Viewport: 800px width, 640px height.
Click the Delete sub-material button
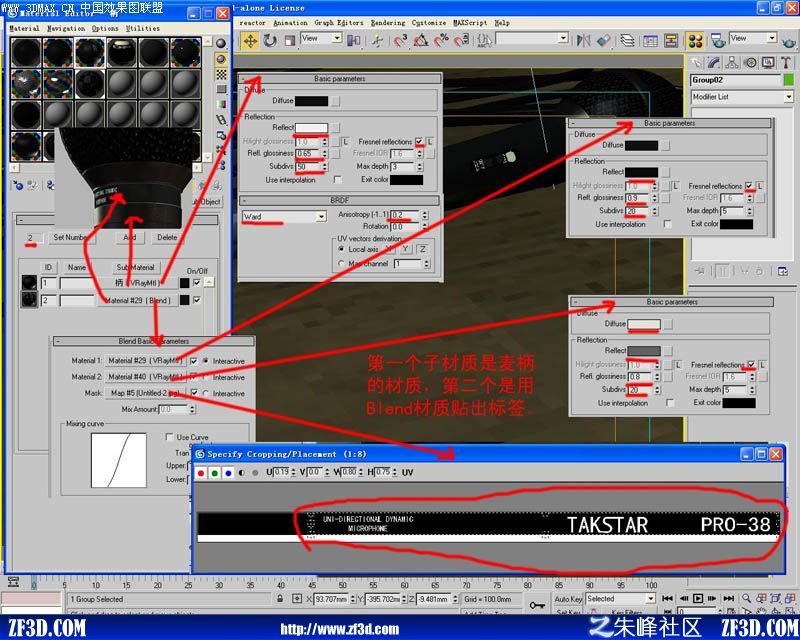(x=167, y=237)
